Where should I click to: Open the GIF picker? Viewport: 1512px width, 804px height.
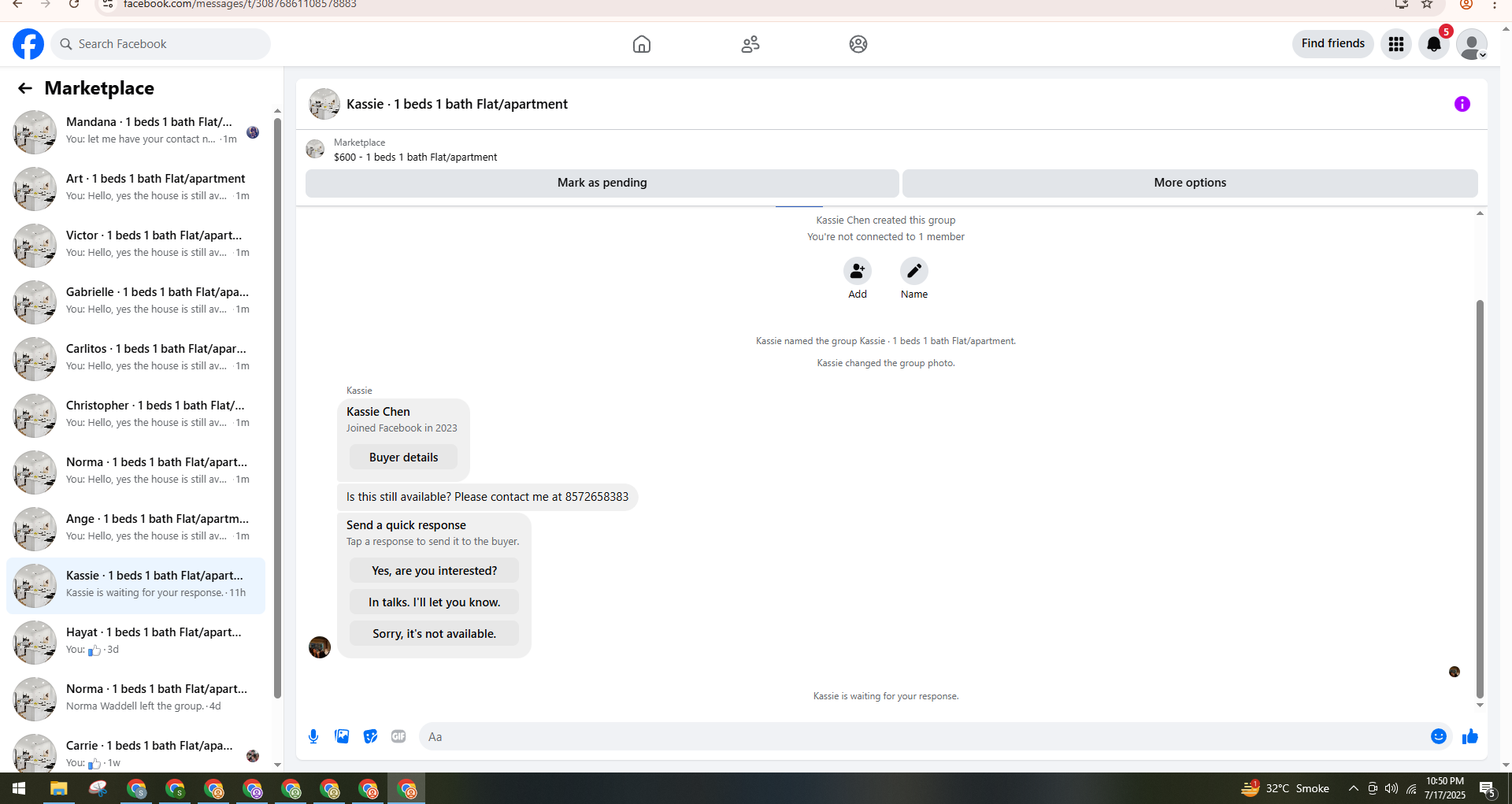pos(398,736)
